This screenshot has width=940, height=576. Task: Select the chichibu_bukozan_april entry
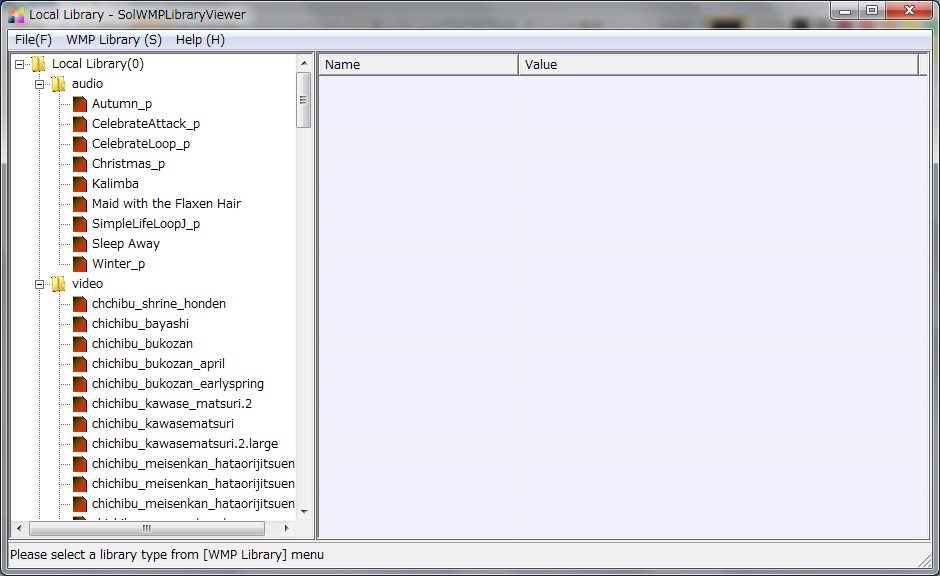tap(158, 364)
